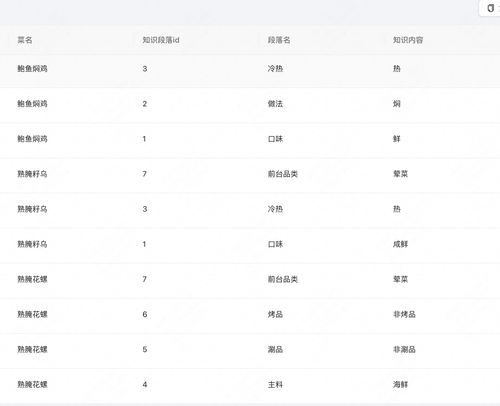Screen dimensions: 500x406
Task: Select the 做法 cell in the 鲍鱼焖鸡 row
Action: tap(275, 104)
